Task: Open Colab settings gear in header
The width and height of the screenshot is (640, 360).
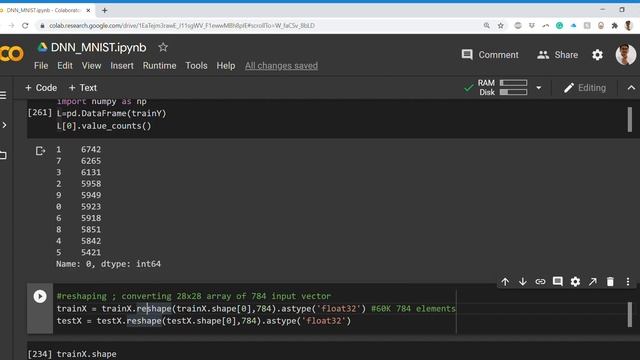Action: point(598,55)
